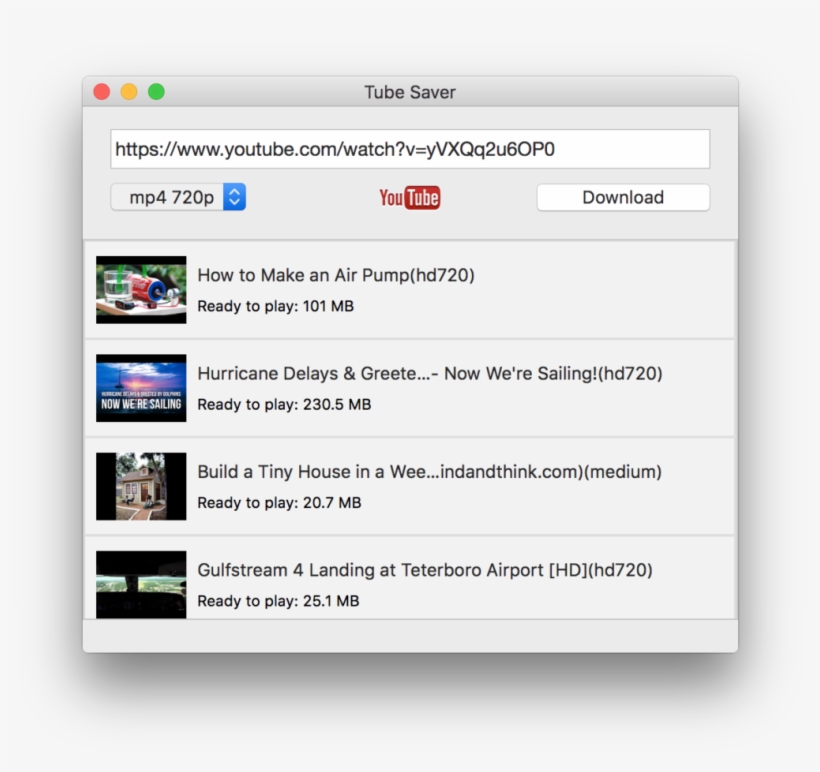Click the 'Build a Tiny House in a Wee...' title

429,472
